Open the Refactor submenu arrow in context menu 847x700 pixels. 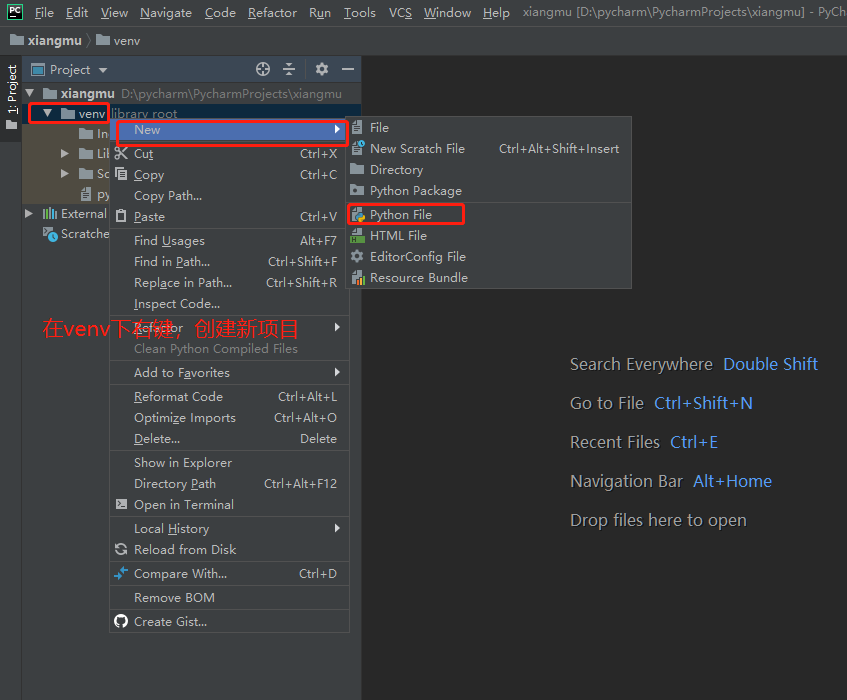(337, 327)
